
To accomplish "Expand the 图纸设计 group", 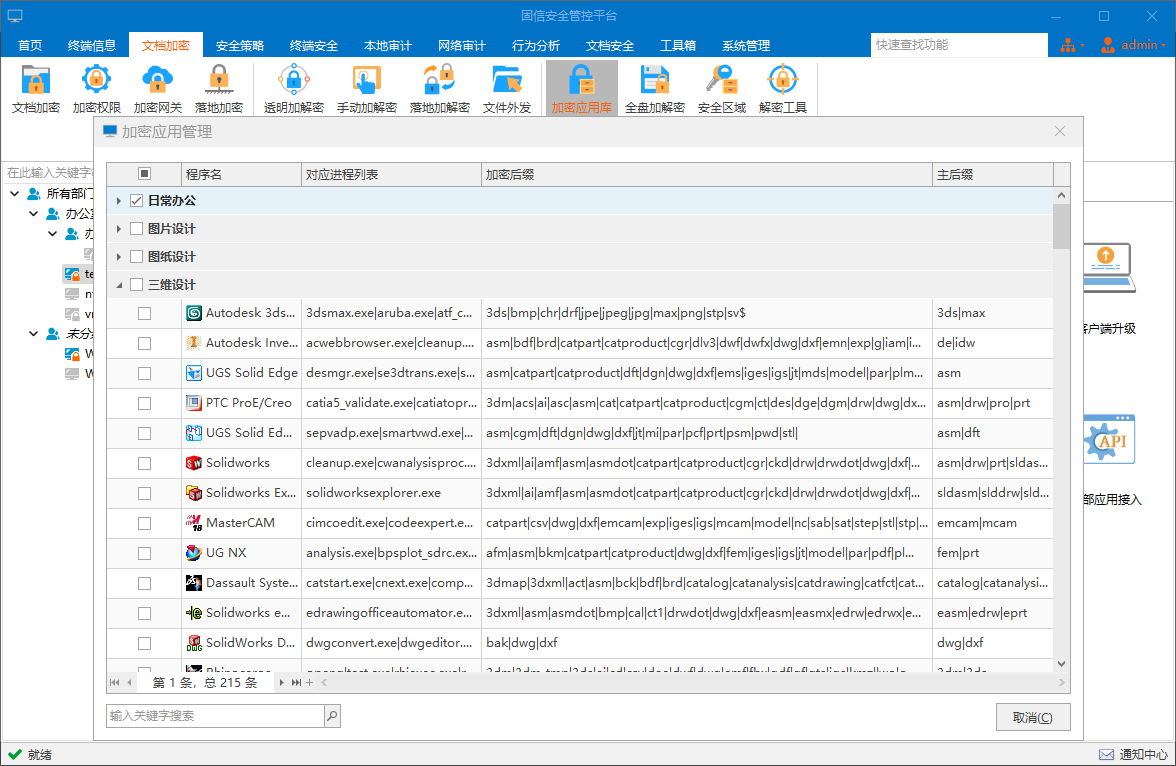I will (119, 257).
